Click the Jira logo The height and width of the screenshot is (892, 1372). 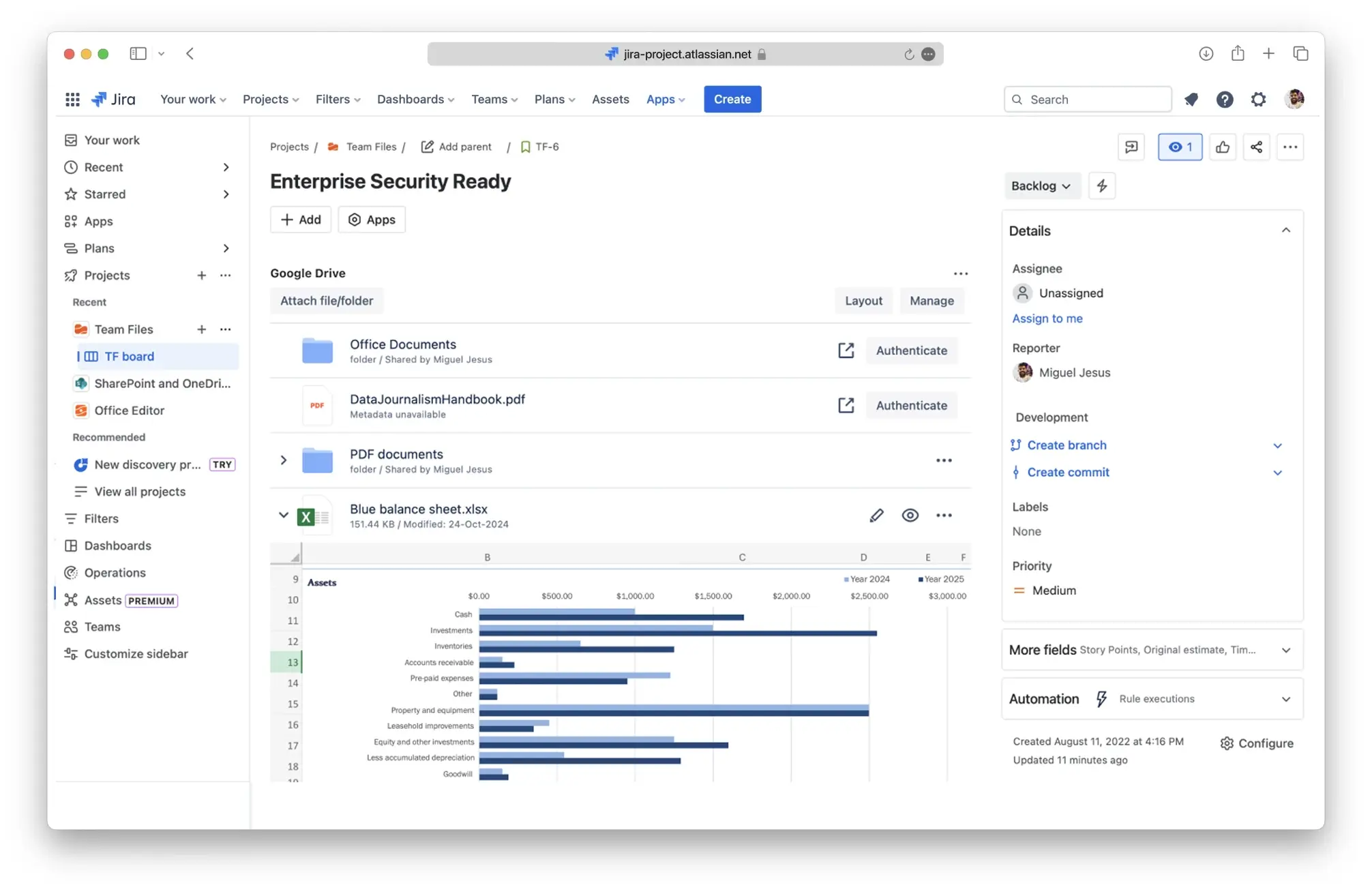tap(113, 100)
